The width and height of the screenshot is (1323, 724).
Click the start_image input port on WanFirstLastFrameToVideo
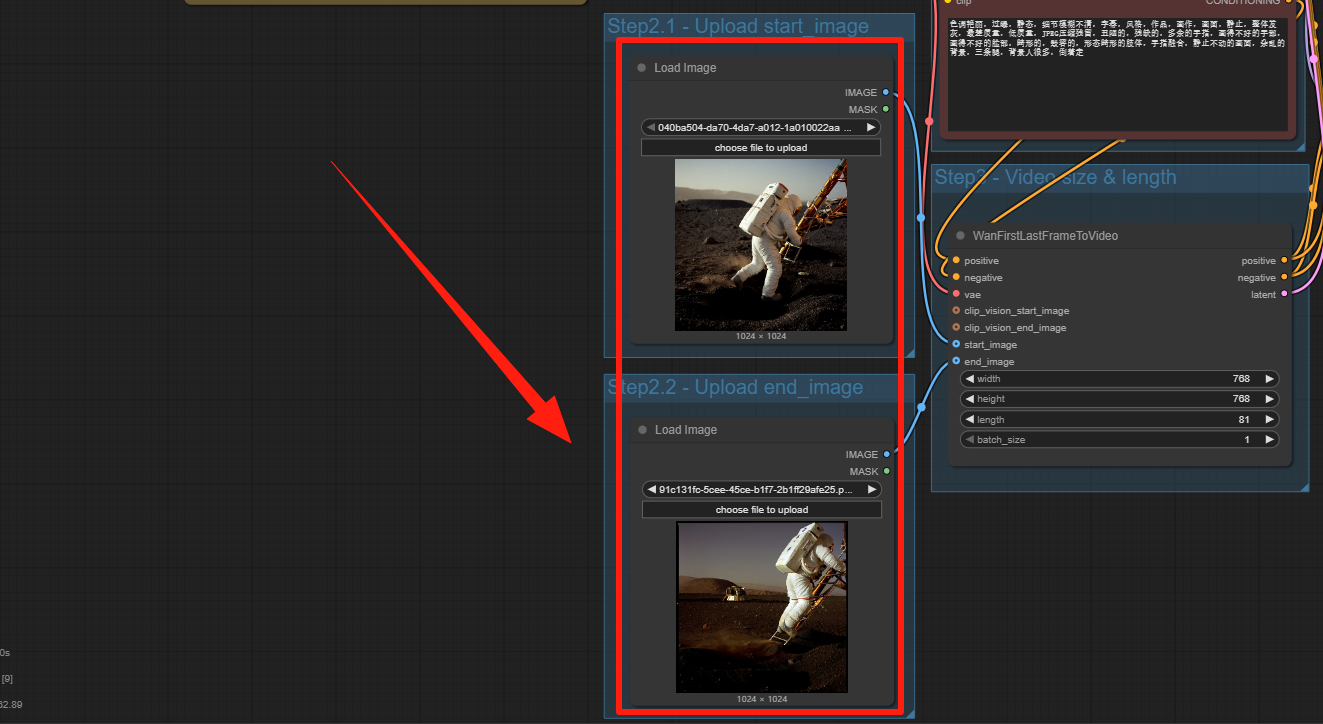pos(956,344)
